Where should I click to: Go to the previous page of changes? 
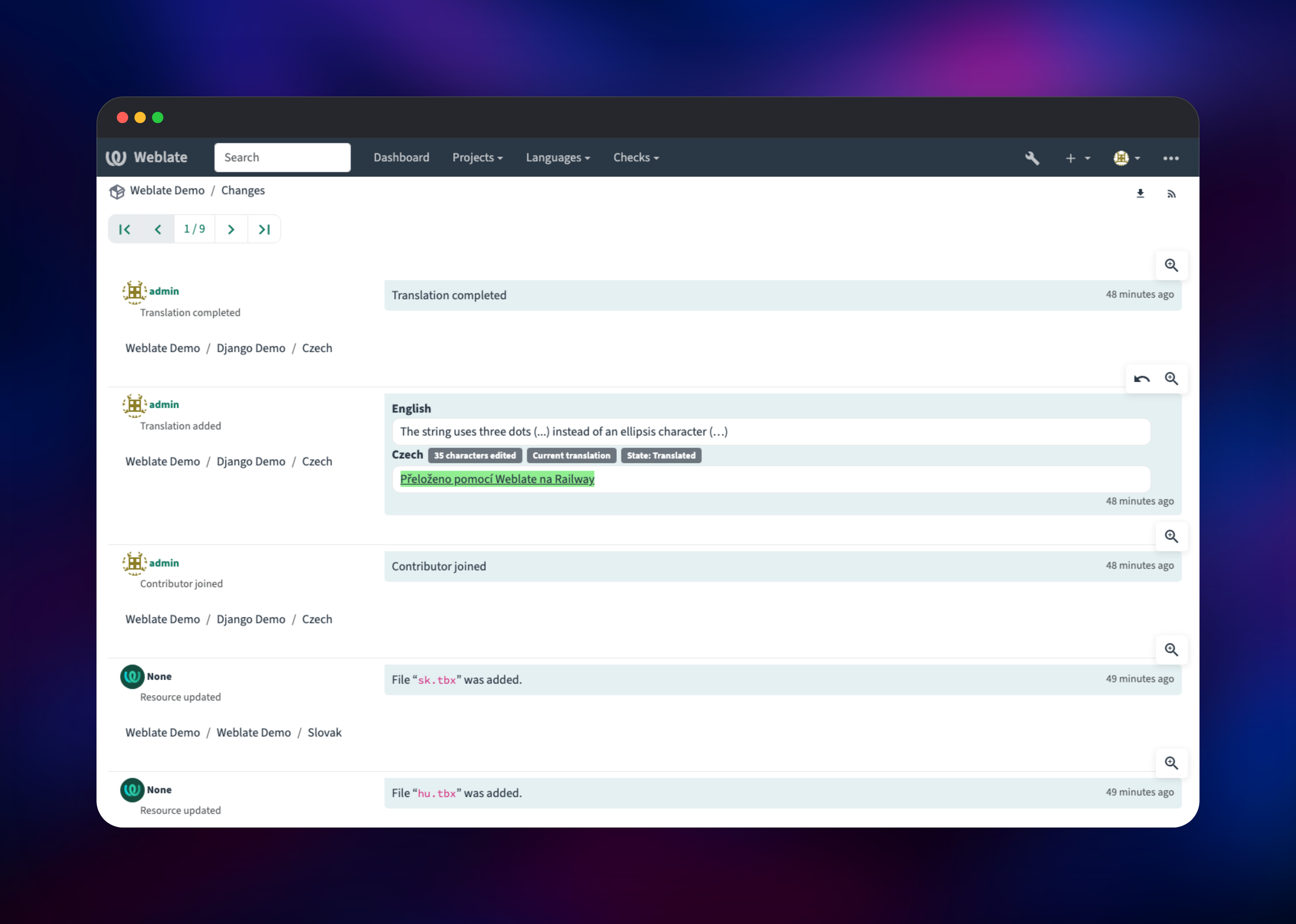(157, 229)
